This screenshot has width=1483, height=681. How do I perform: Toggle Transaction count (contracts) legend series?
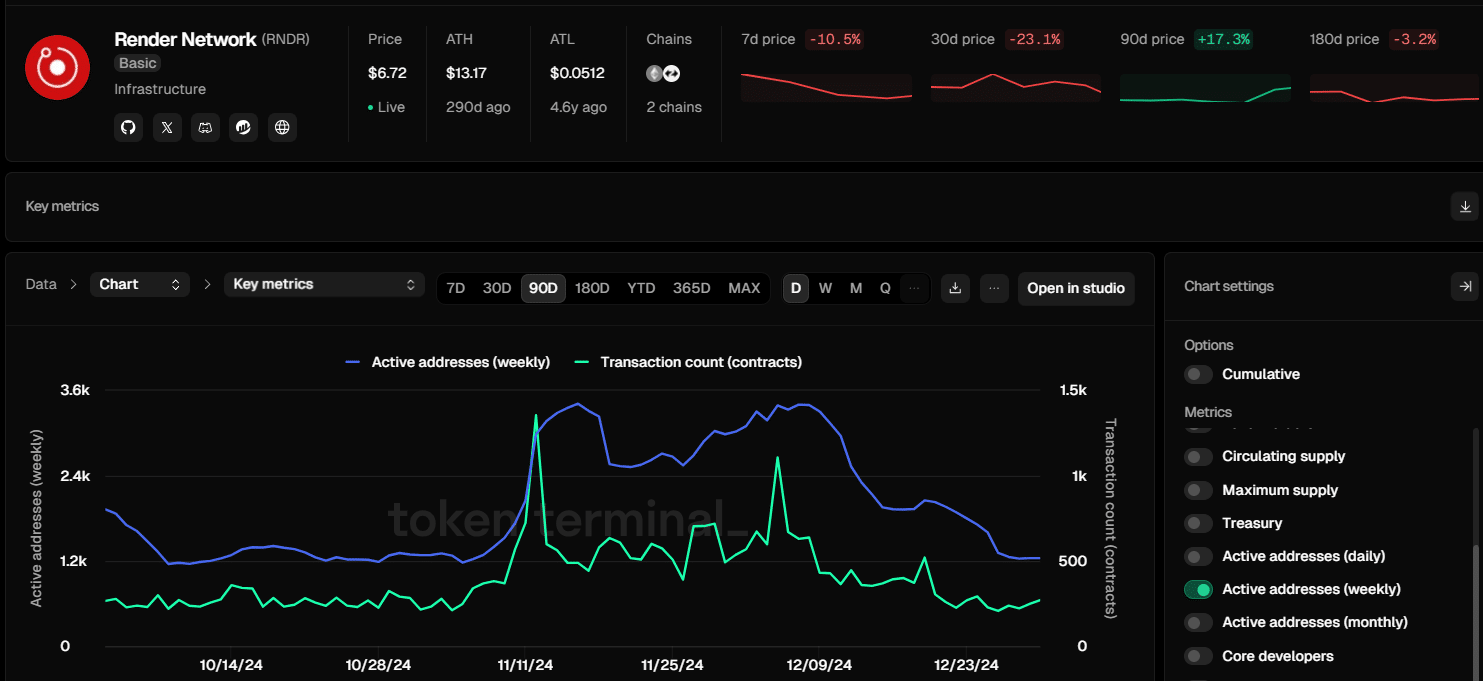(x=688, y=362)
